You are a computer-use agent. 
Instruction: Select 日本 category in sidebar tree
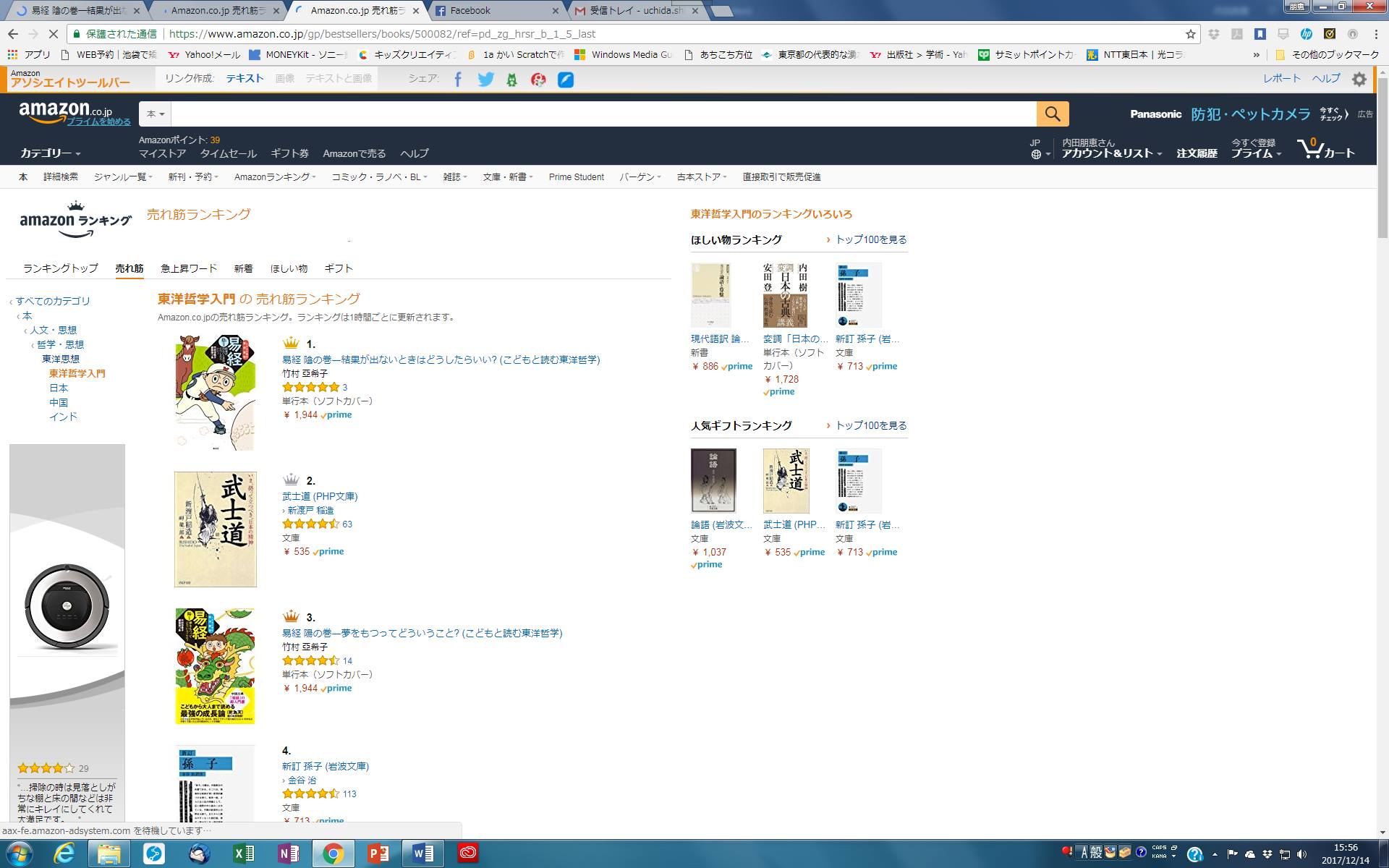click(x=59, y=388)
